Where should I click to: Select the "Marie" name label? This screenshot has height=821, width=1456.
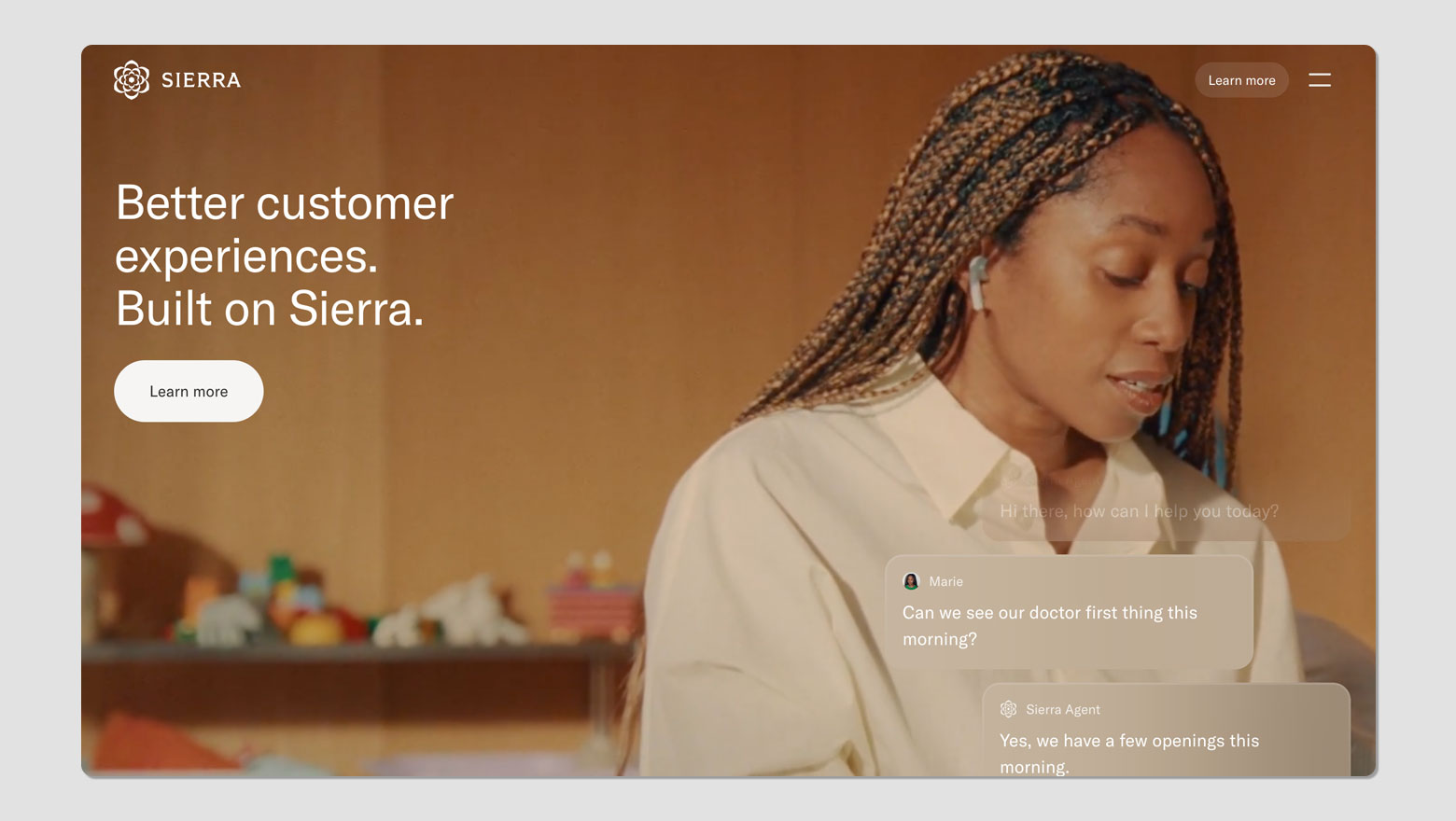[945, 581]
